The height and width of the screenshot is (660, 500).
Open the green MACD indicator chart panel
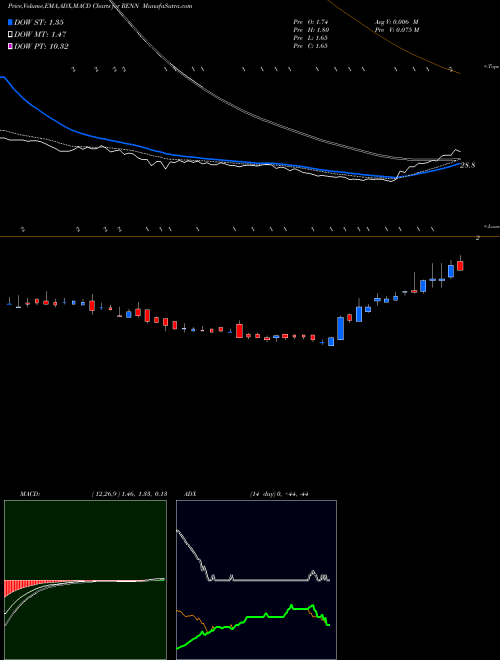(x=85, y=580)
